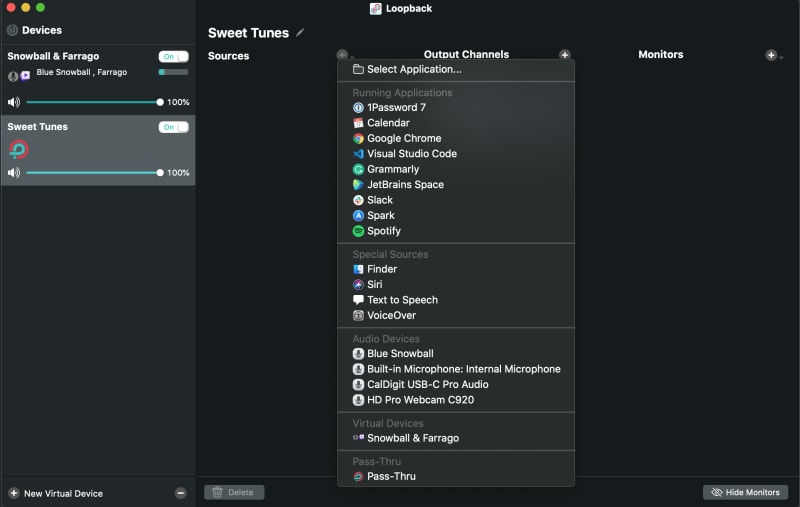Click the Loopback icon in Sweet Tunes device

click(x=18, y=149)
